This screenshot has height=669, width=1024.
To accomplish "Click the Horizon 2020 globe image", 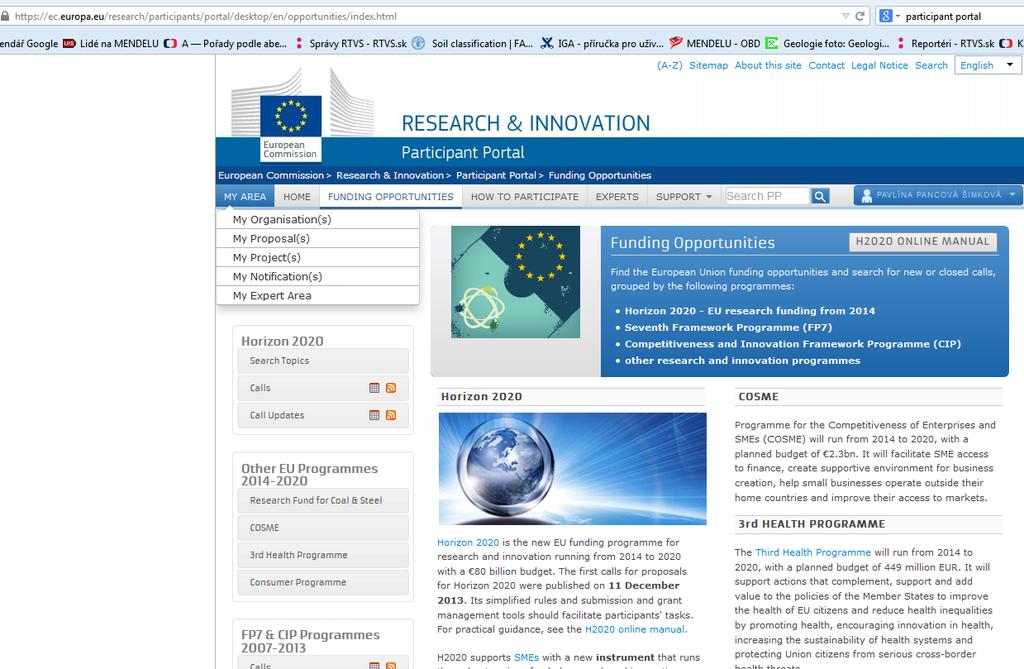I will (x=572, y=468).
